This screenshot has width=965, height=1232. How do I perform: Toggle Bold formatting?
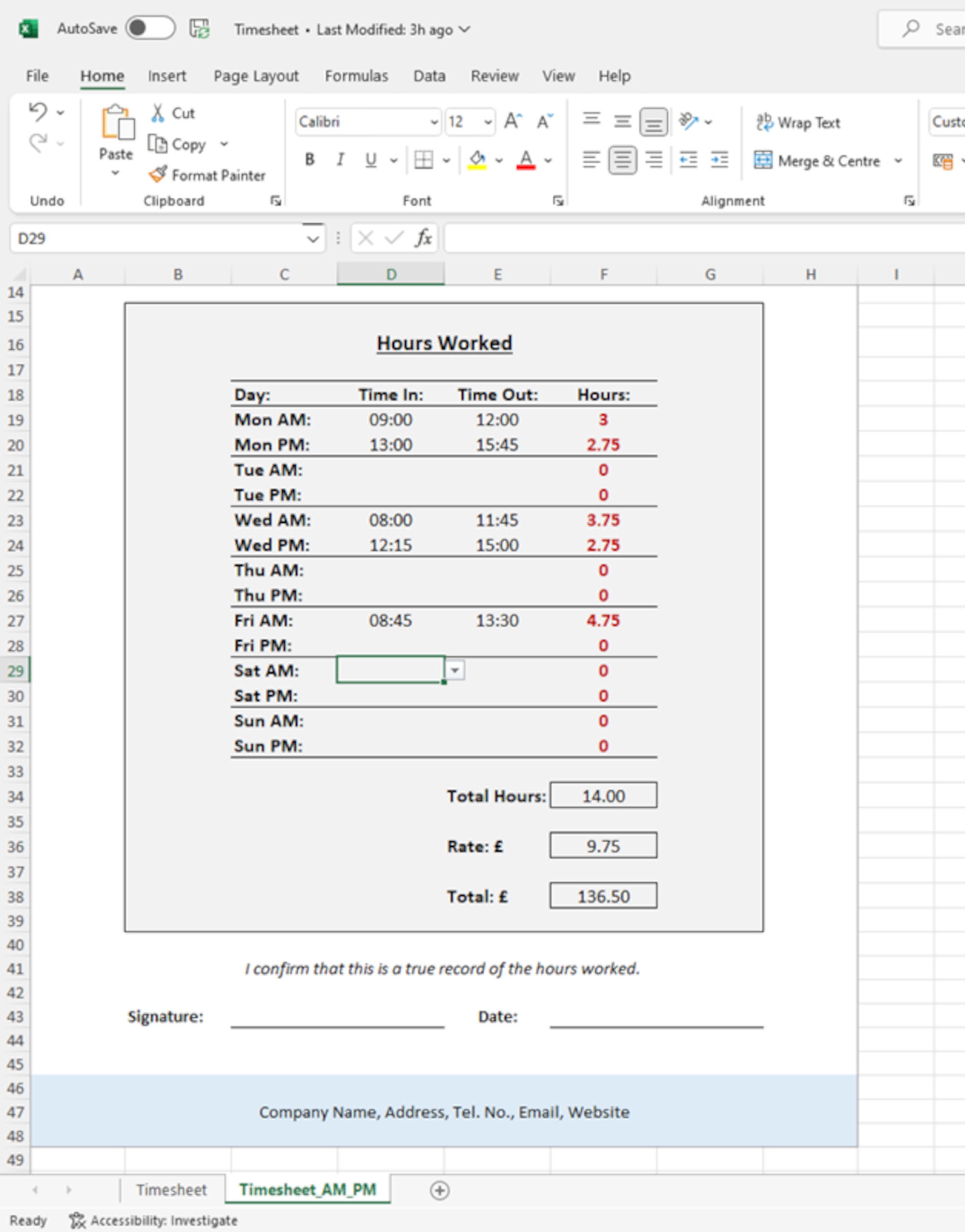310,160
